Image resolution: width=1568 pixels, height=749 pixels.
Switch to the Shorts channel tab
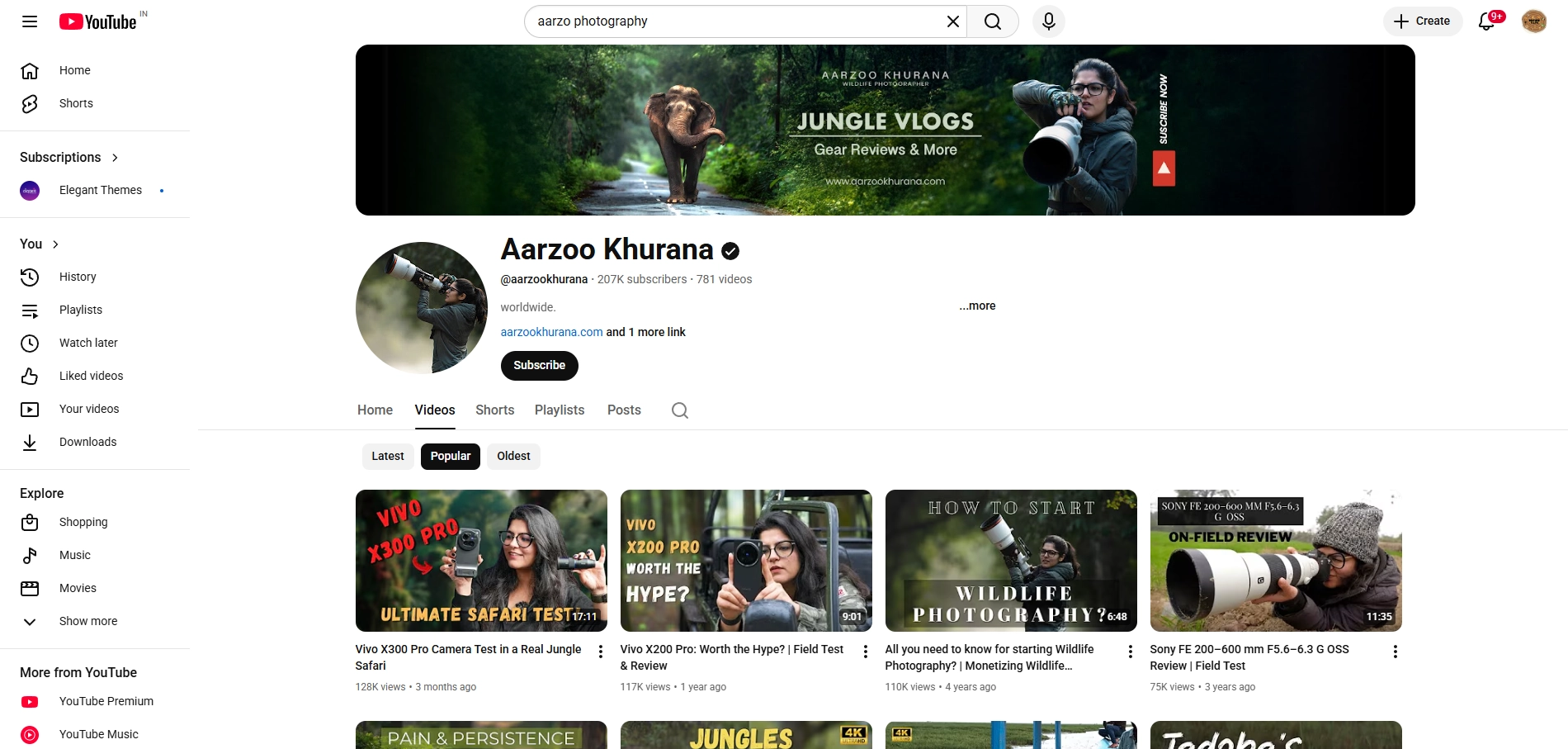point(494,410)
